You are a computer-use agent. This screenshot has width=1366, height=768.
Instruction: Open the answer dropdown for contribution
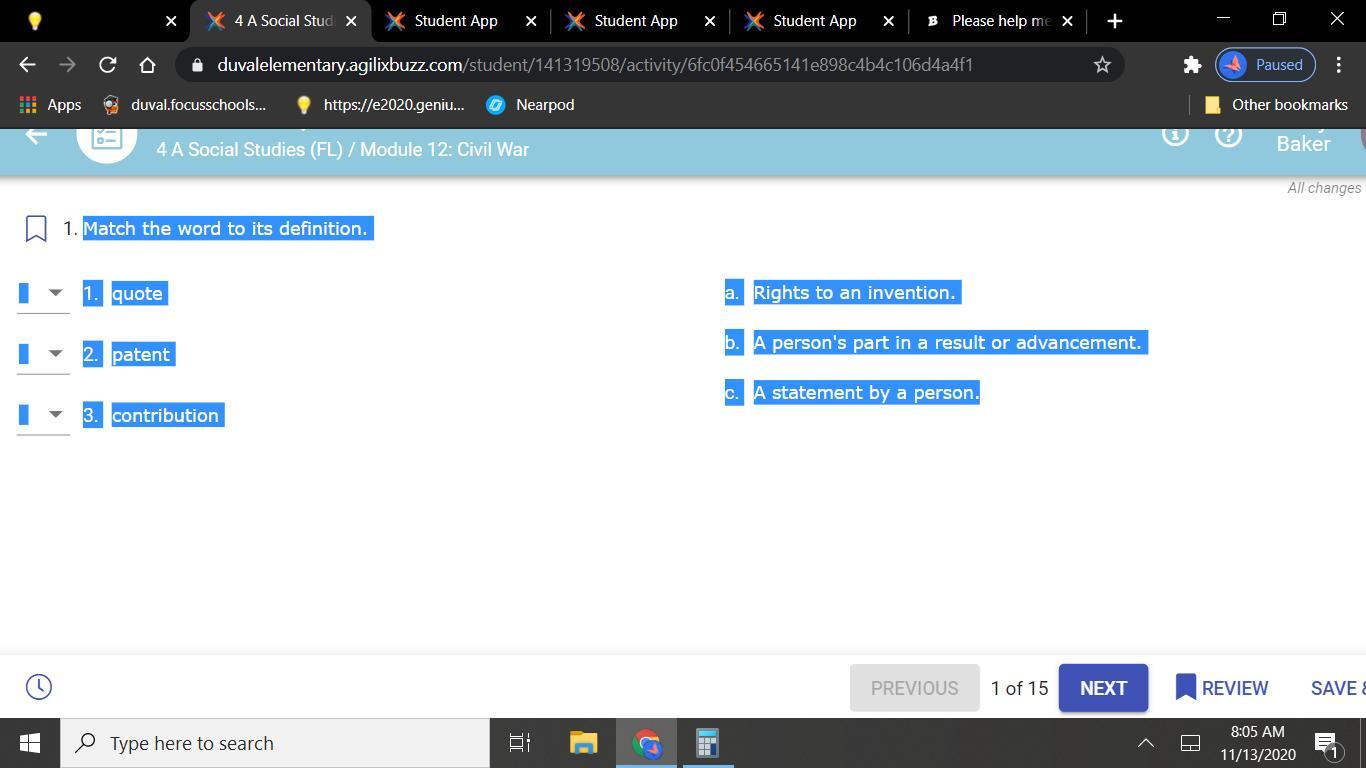tap(44, 415)
